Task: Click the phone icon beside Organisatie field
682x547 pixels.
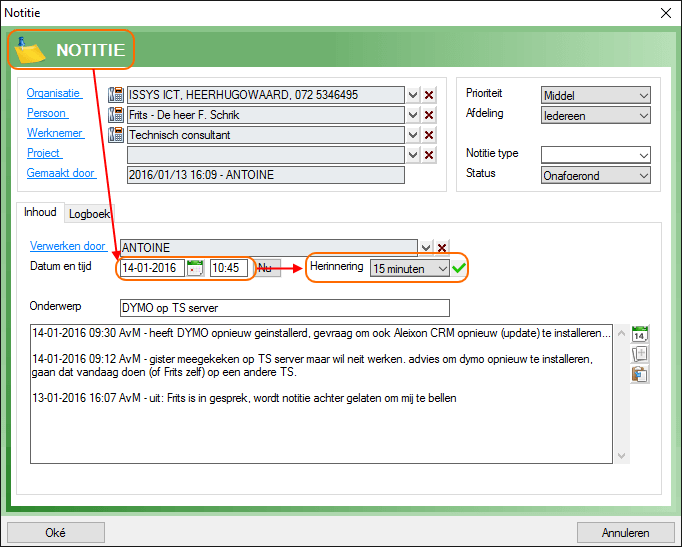Action: coord(116,94)
